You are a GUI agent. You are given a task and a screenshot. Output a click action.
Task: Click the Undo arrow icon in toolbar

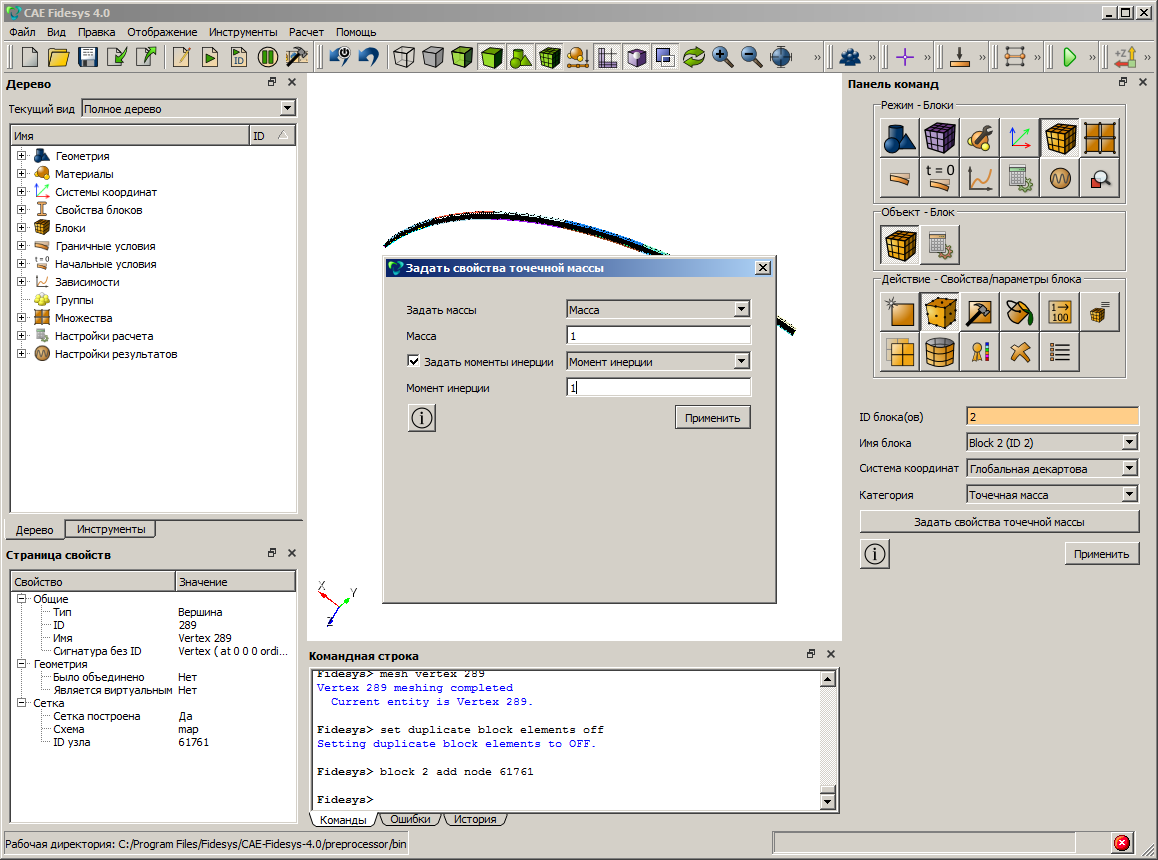click(x=369, y=57)
